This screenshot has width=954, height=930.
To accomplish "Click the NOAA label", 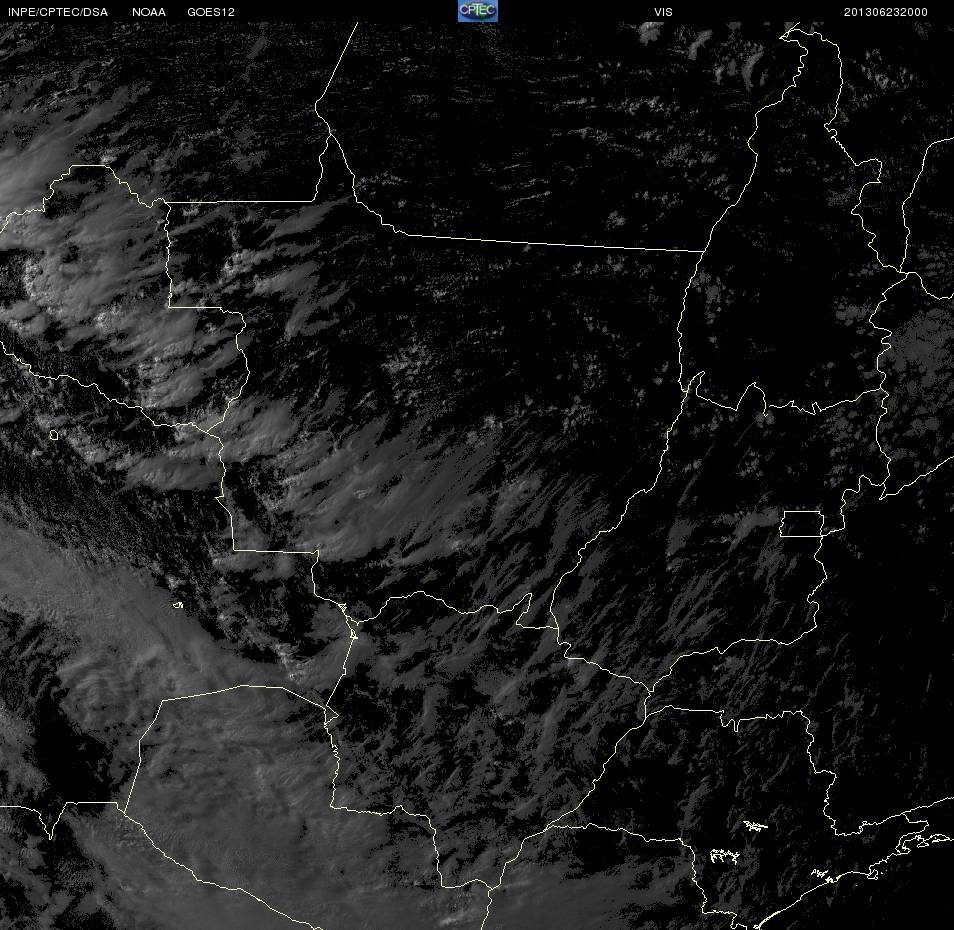I will [148, 12].
